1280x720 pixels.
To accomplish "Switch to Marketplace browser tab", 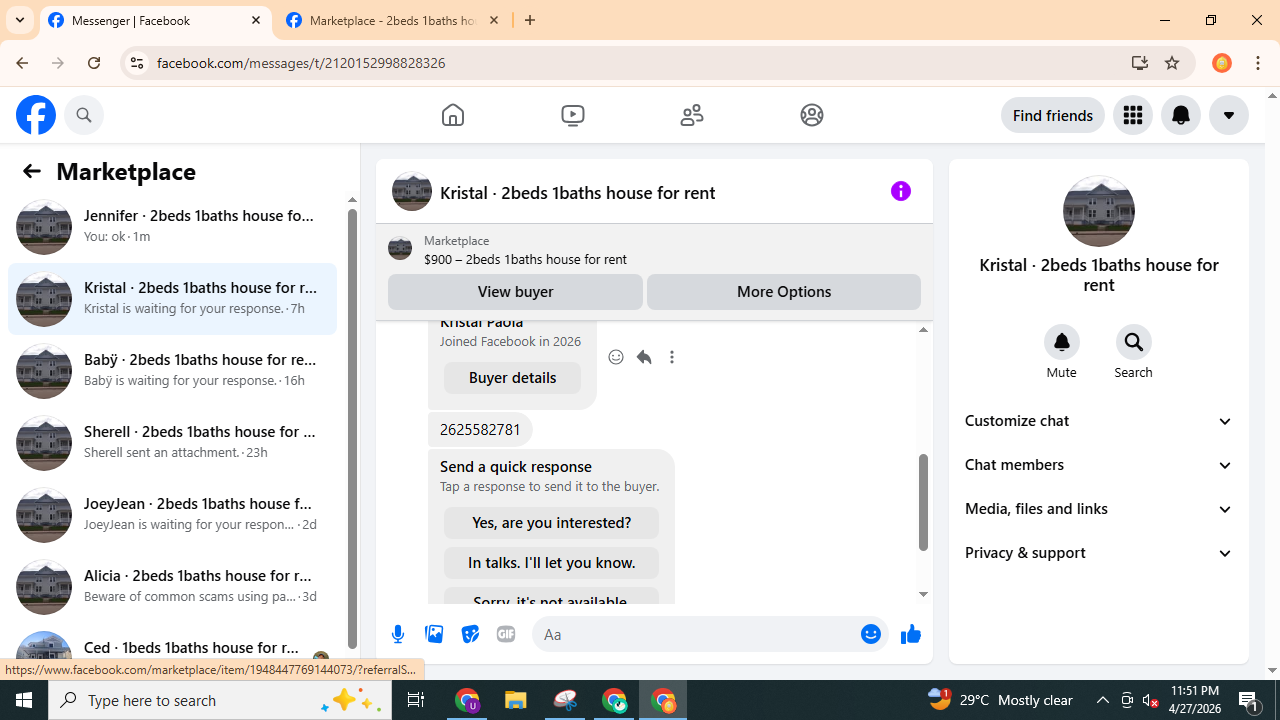I will pos(393,20).
